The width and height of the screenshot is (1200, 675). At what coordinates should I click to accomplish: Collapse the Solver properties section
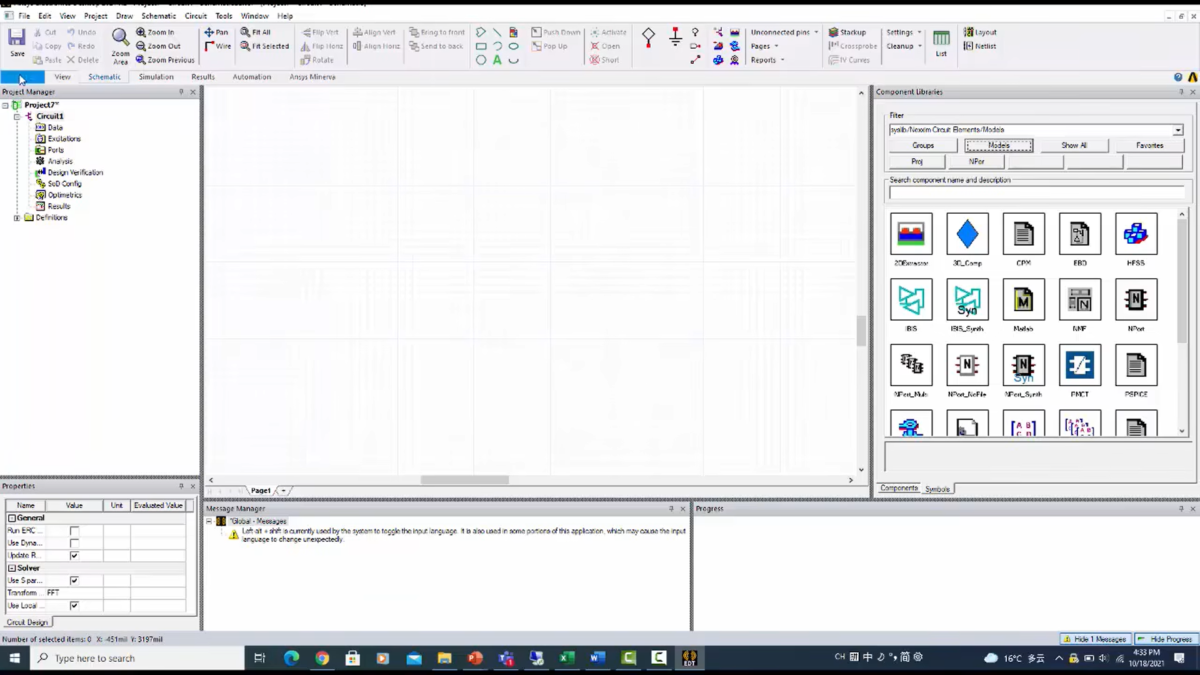pyautogui.click(x=12, y=568)
